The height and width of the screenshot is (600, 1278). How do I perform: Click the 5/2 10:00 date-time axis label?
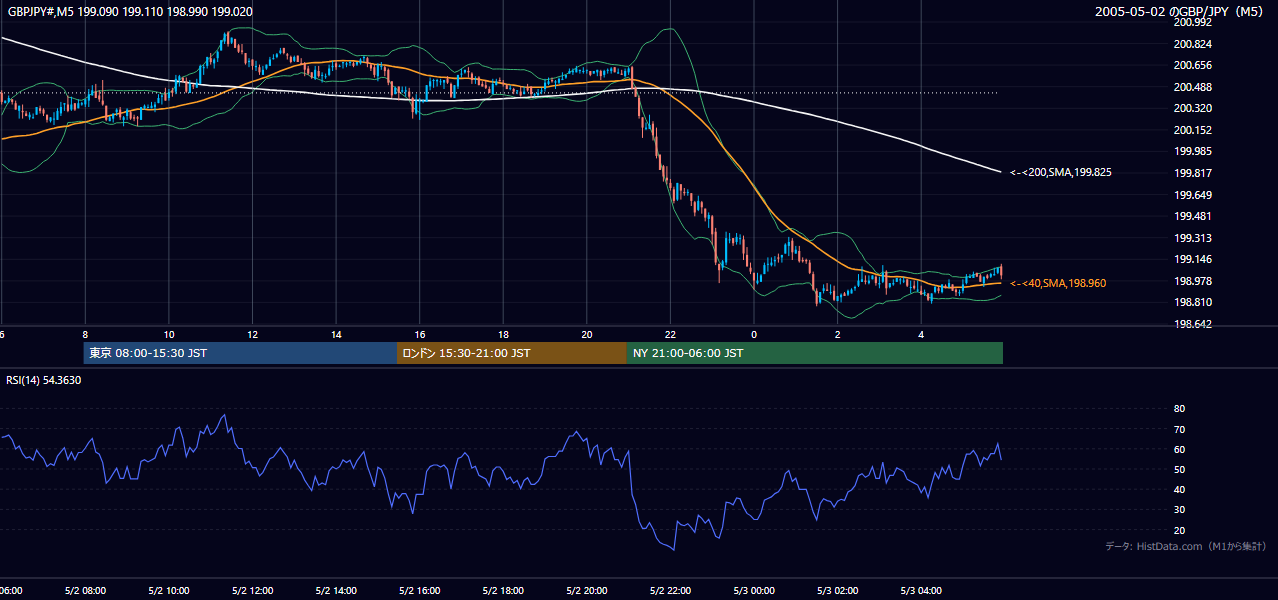pos(169,591)
